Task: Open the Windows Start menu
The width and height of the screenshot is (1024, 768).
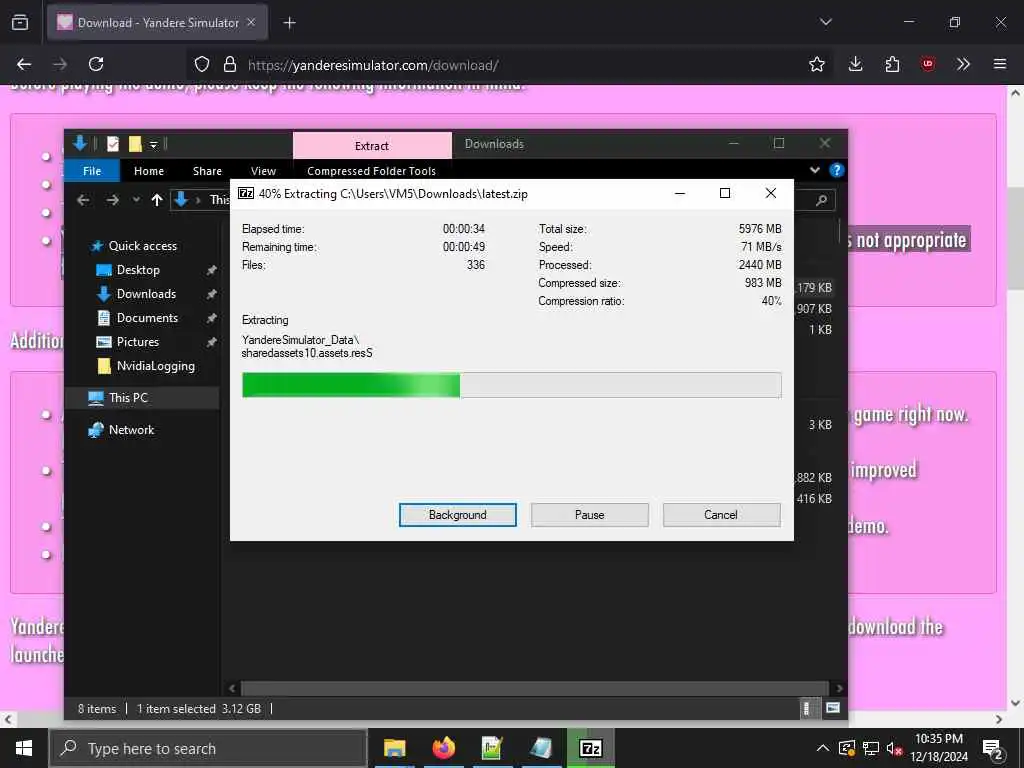Action: (24, 748)
